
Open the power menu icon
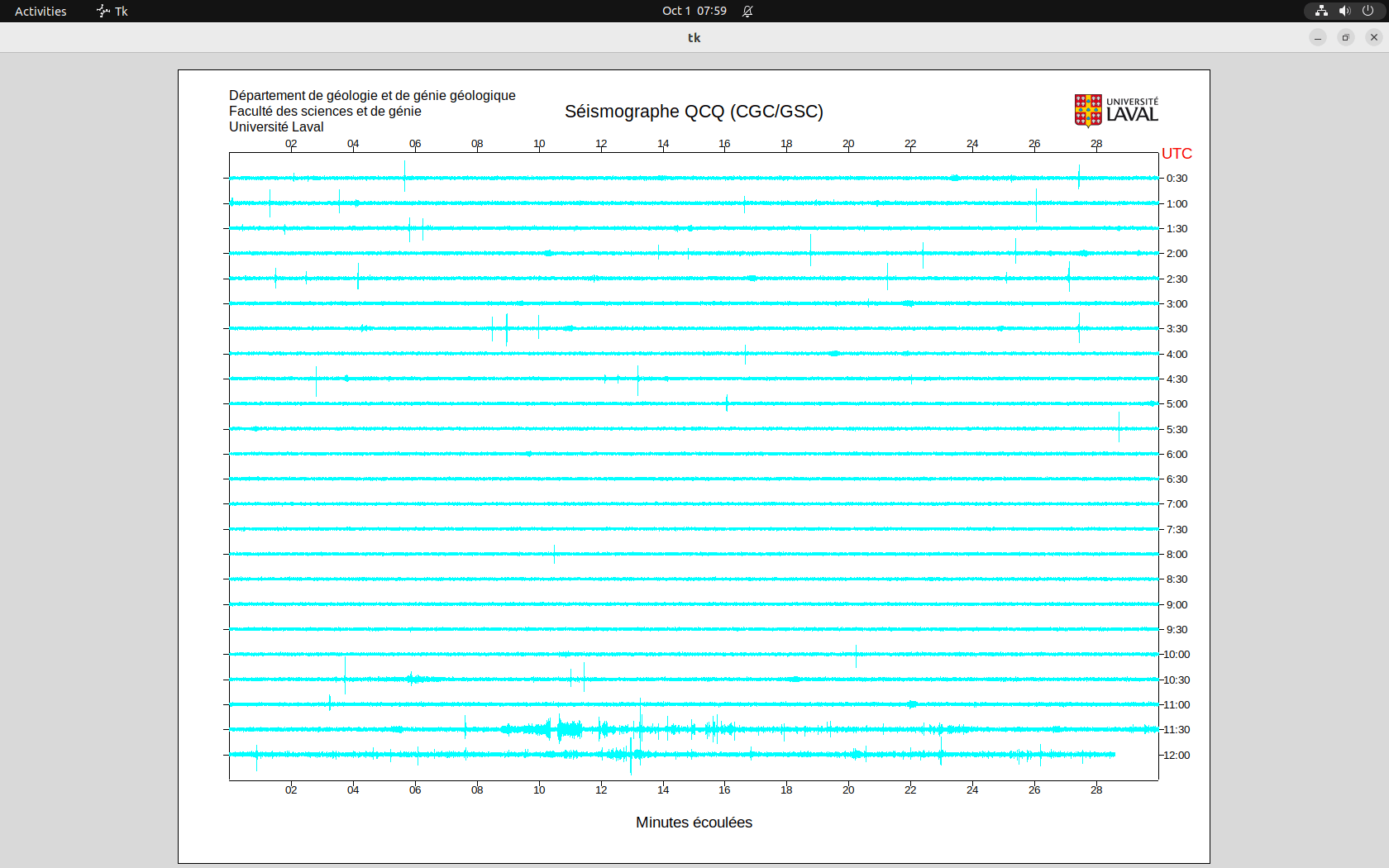coord(1368,11)
